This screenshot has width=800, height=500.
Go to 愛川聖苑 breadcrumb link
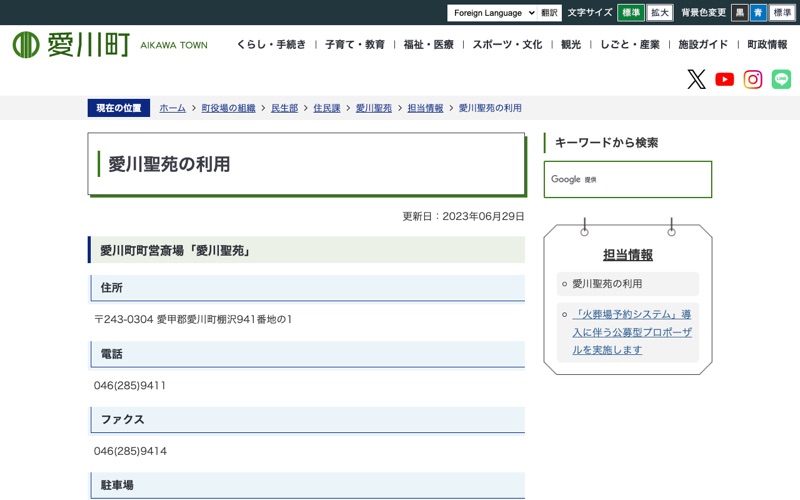click(x=373, y=108)
